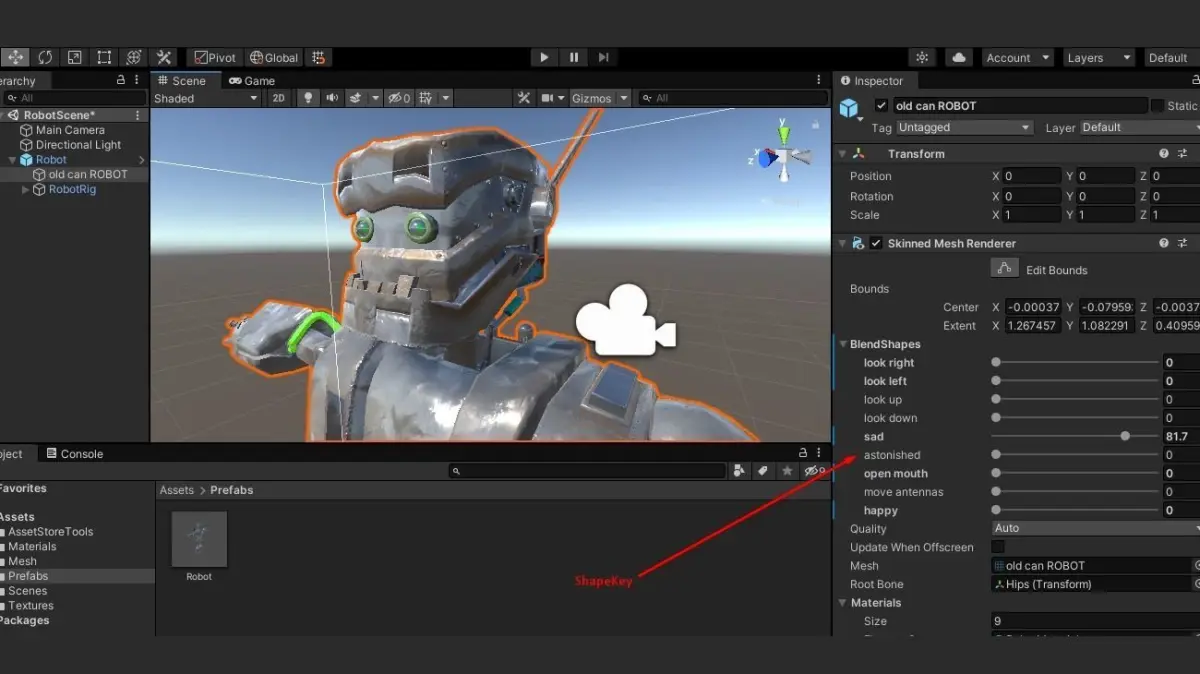This screenshot has width=1200, height=674.
Task: Open Skinned Mesh Renderer help icon
Action: click(1164, 243)
